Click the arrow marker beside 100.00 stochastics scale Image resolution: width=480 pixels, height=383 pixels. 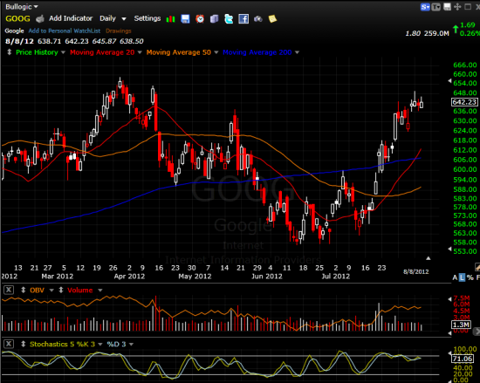click(x=450, y=353)
